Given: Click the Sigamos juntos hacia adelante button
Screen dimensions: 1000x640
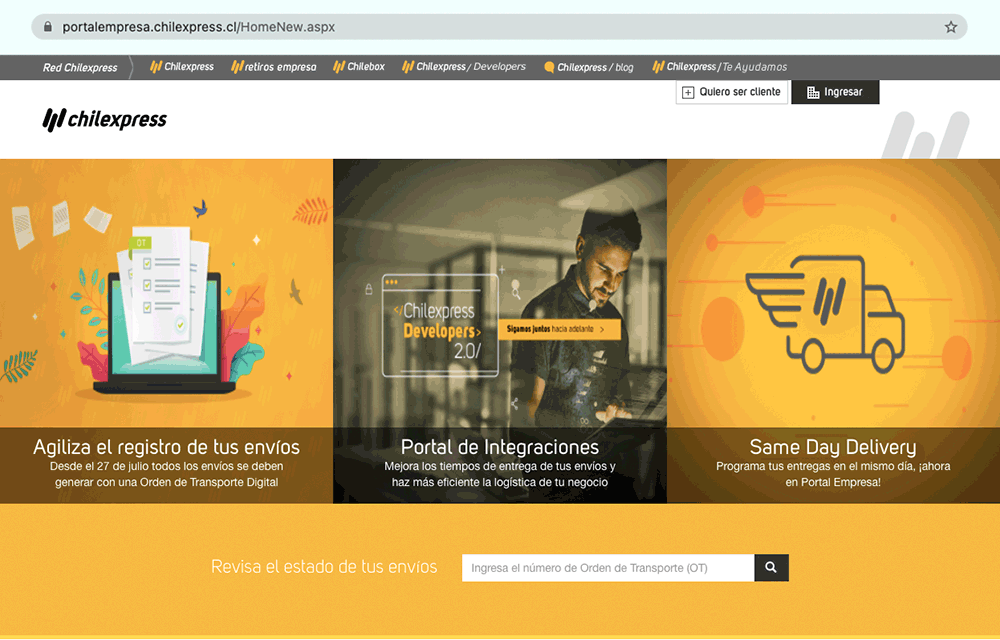Looking at the screenshot, I should pos(559,330).
